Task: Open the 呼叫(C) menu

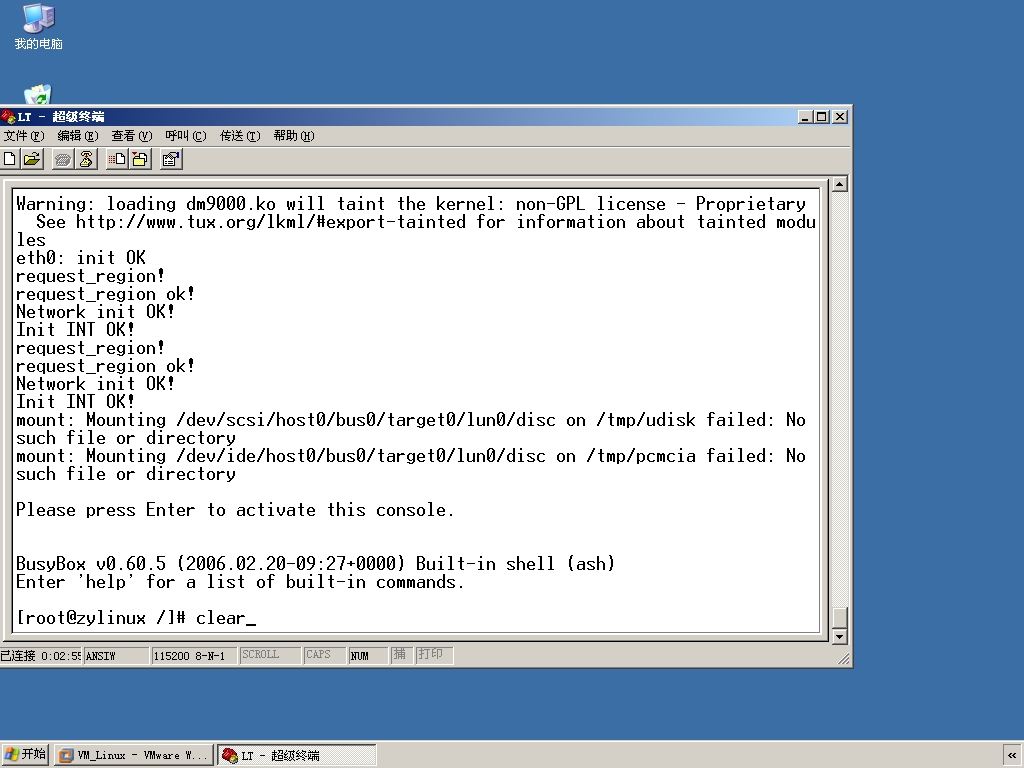Action: [x=185, y=136]
